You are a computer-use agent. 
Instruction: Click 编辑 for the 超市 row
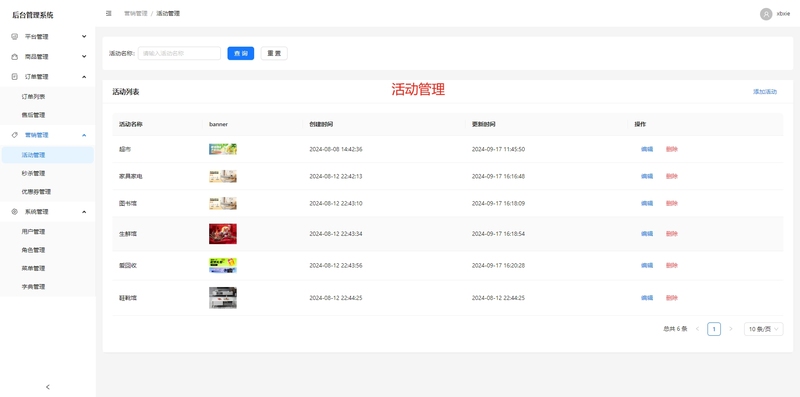(647, 150)
